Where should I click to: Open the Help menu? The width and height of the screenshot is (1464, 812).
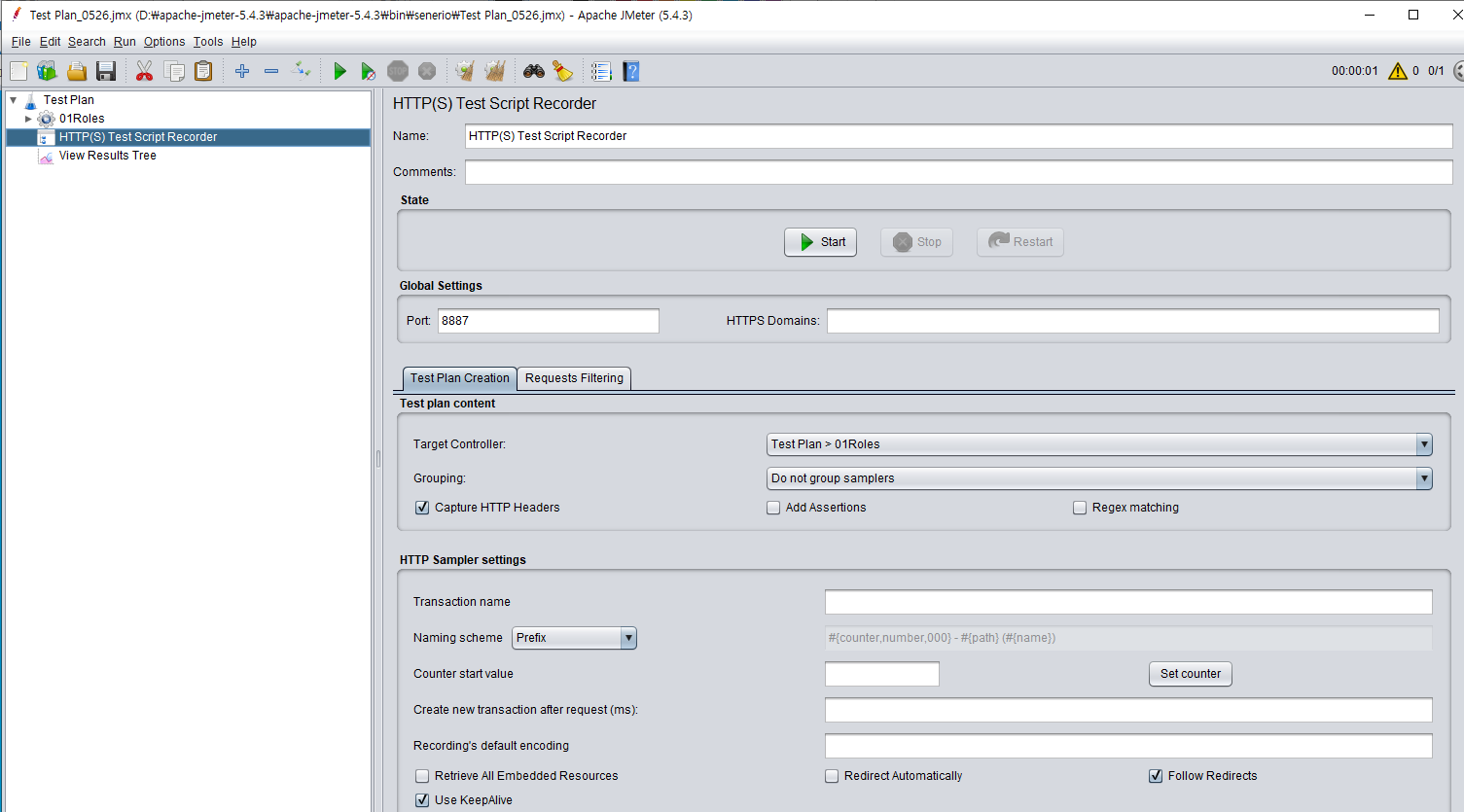pos(244,42)
